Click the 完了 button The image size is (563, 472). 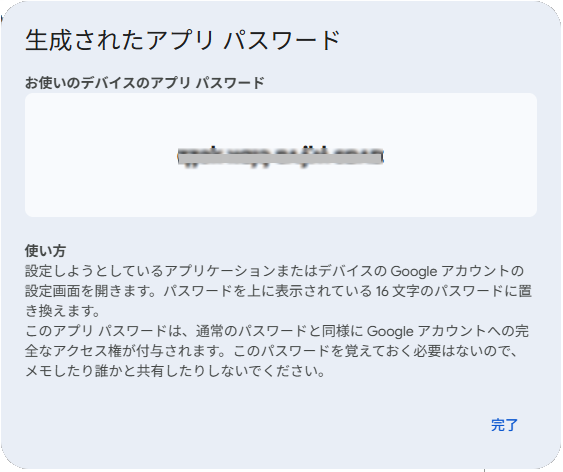click(504, 425)
